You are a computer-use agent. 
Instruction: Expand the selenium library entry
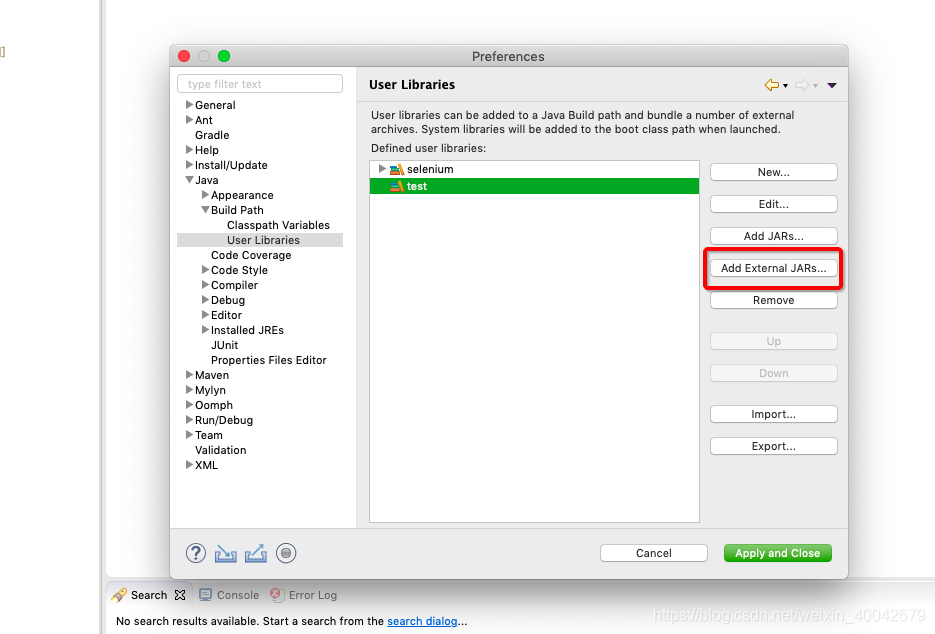coord(382,169)
